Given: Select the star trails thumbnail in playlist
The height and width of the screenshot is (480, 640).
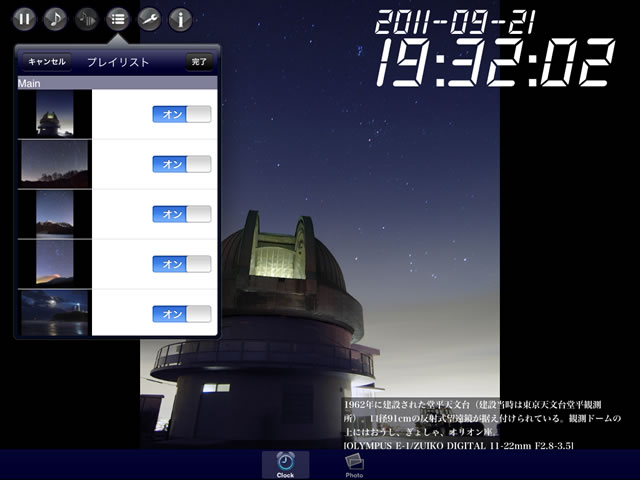Looking at the screenshot, I should 55,164.
